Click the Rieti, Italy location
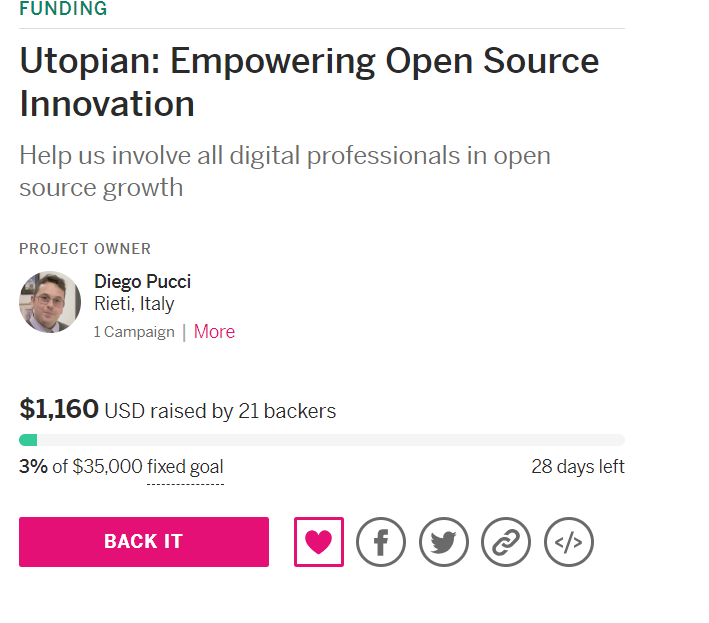Screen dimensions: 709x623 134,304
